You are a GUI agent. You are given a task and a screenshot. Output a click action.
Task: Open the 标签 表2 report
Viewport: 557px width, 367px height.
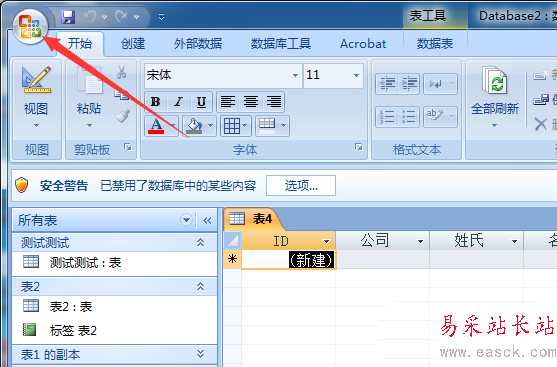114,330
